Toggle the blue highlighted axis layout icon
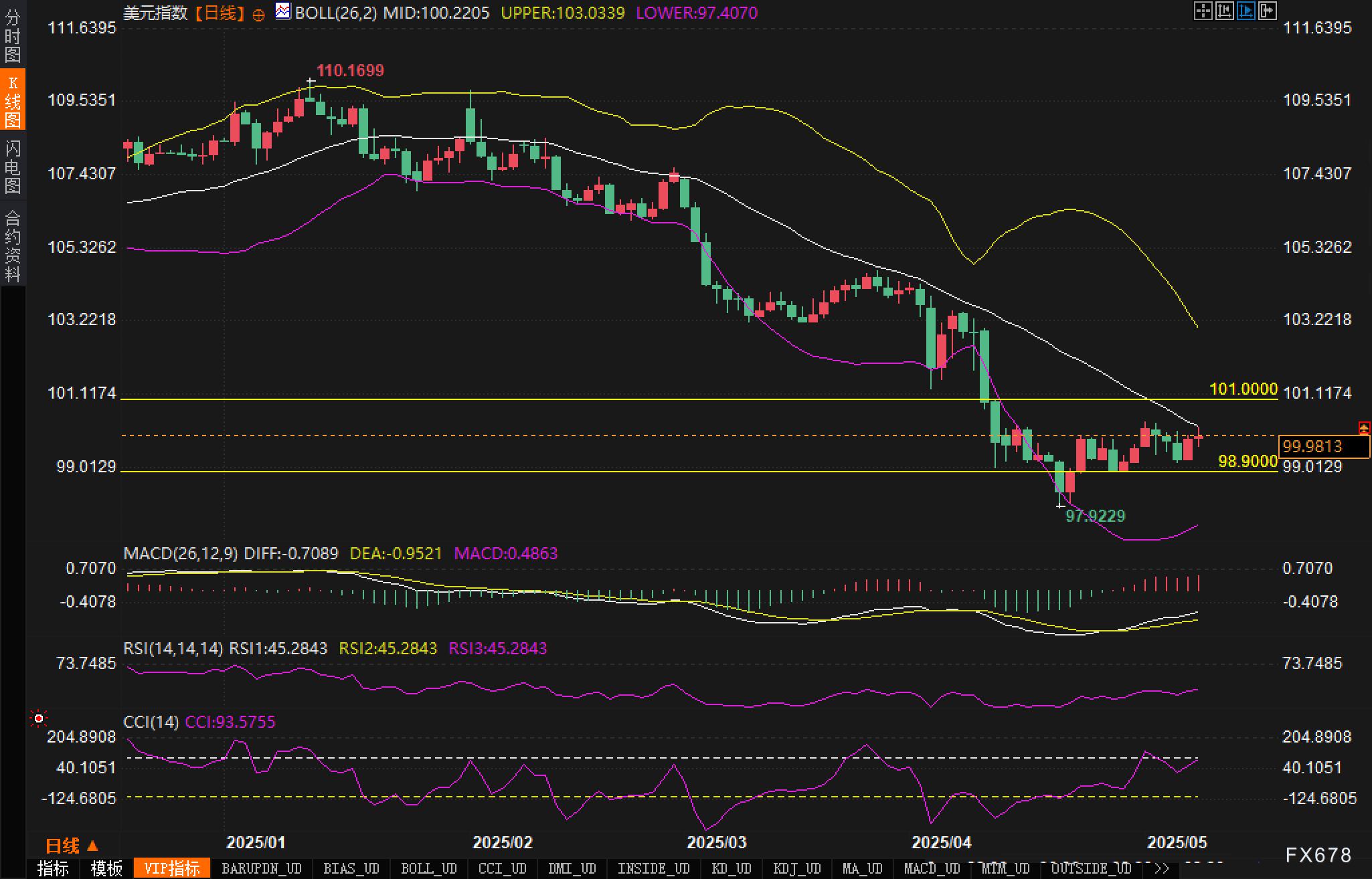The height and width of the screenshot is (879, 1372). (x=1246, y=11)
